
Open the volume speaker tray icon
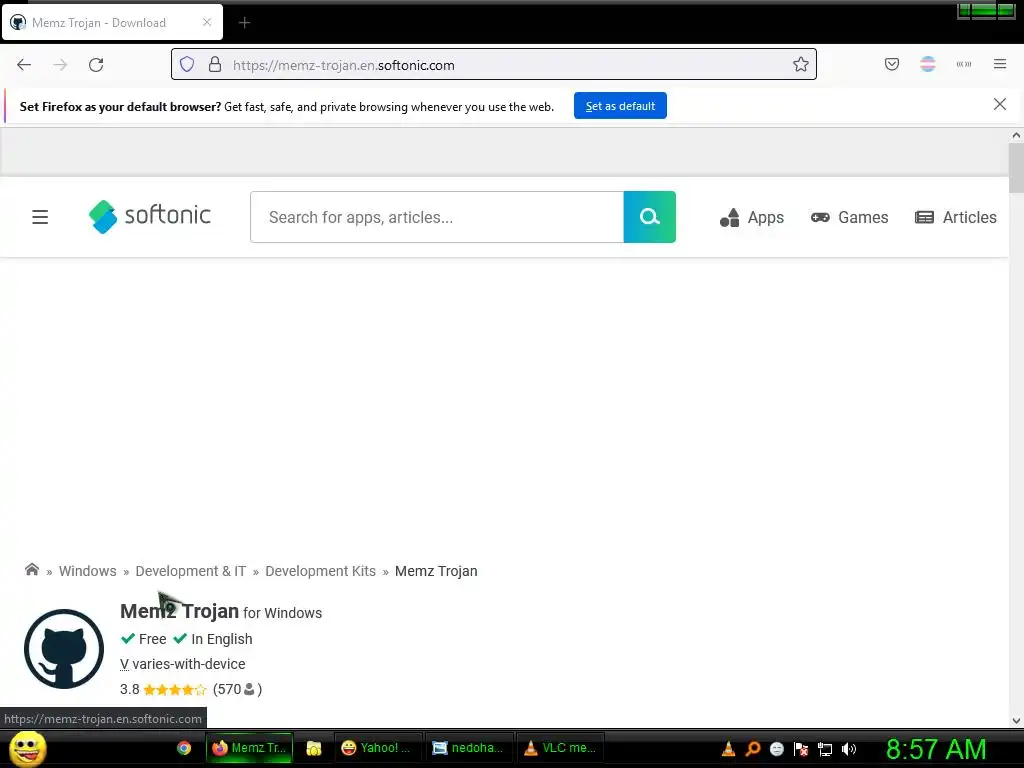tap(848, 749)
